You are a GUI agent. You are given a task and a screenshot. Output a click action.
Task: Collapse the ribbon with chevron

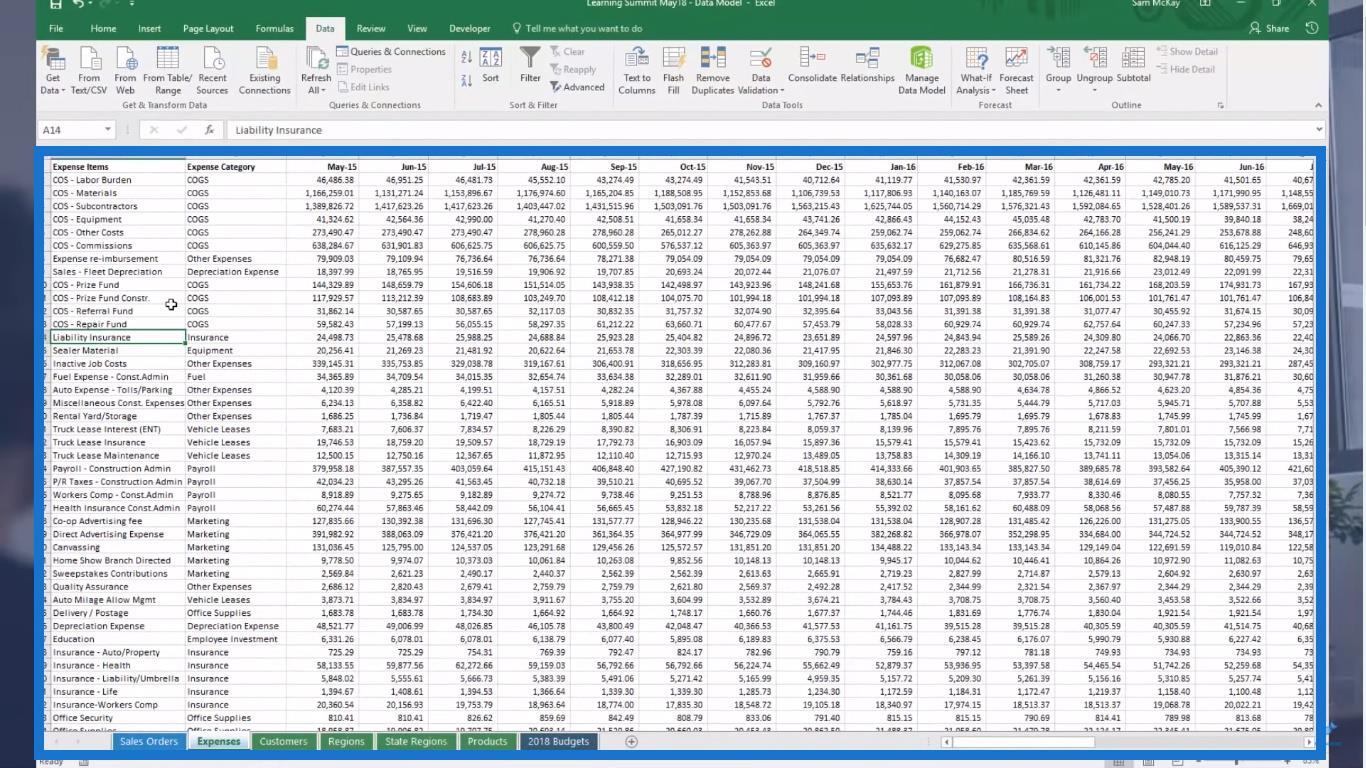[1318, 105]
